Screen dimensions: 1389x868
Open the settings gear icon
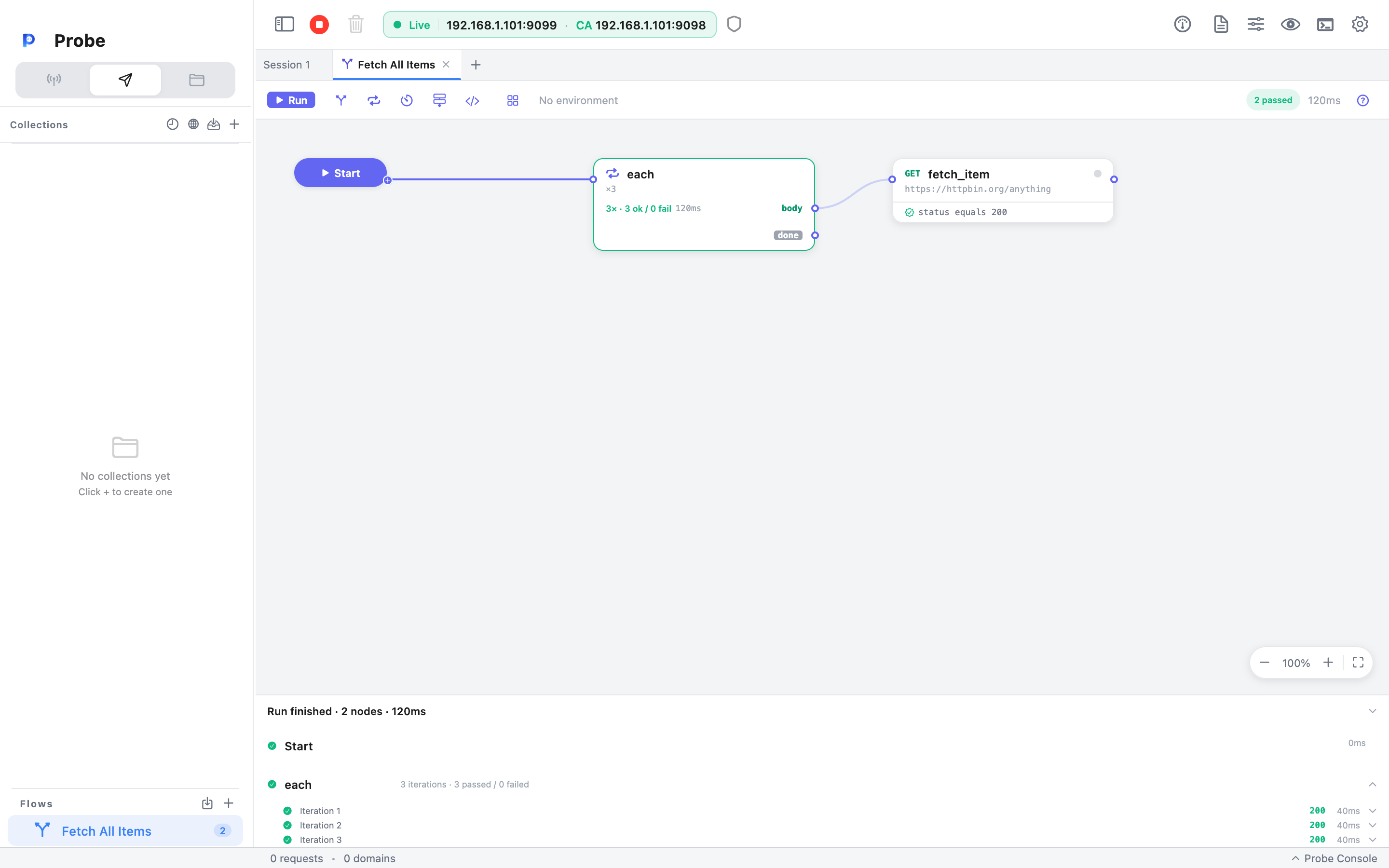click(x=1360, y=24)
